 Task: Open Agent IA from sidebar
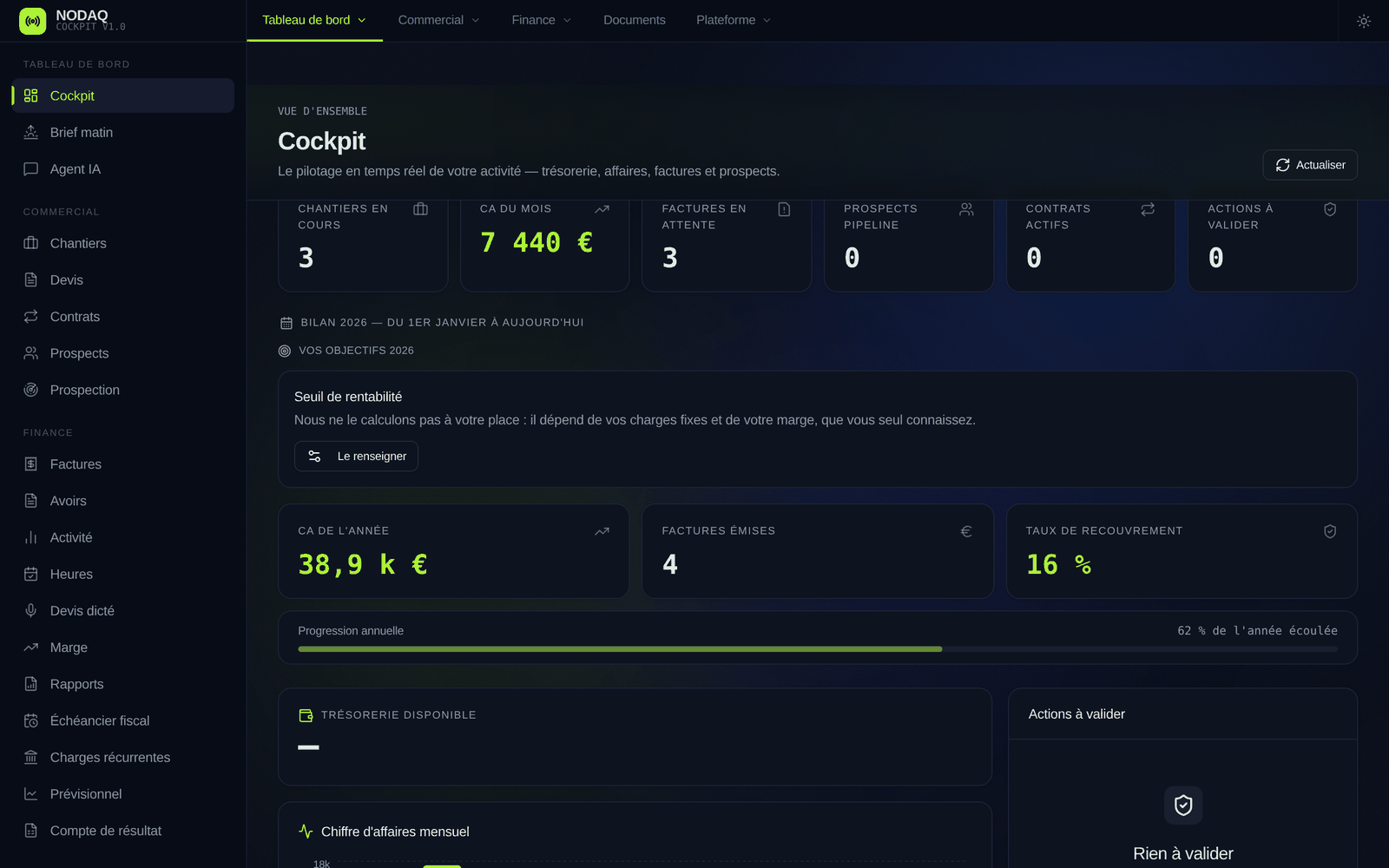pos(123,169)
